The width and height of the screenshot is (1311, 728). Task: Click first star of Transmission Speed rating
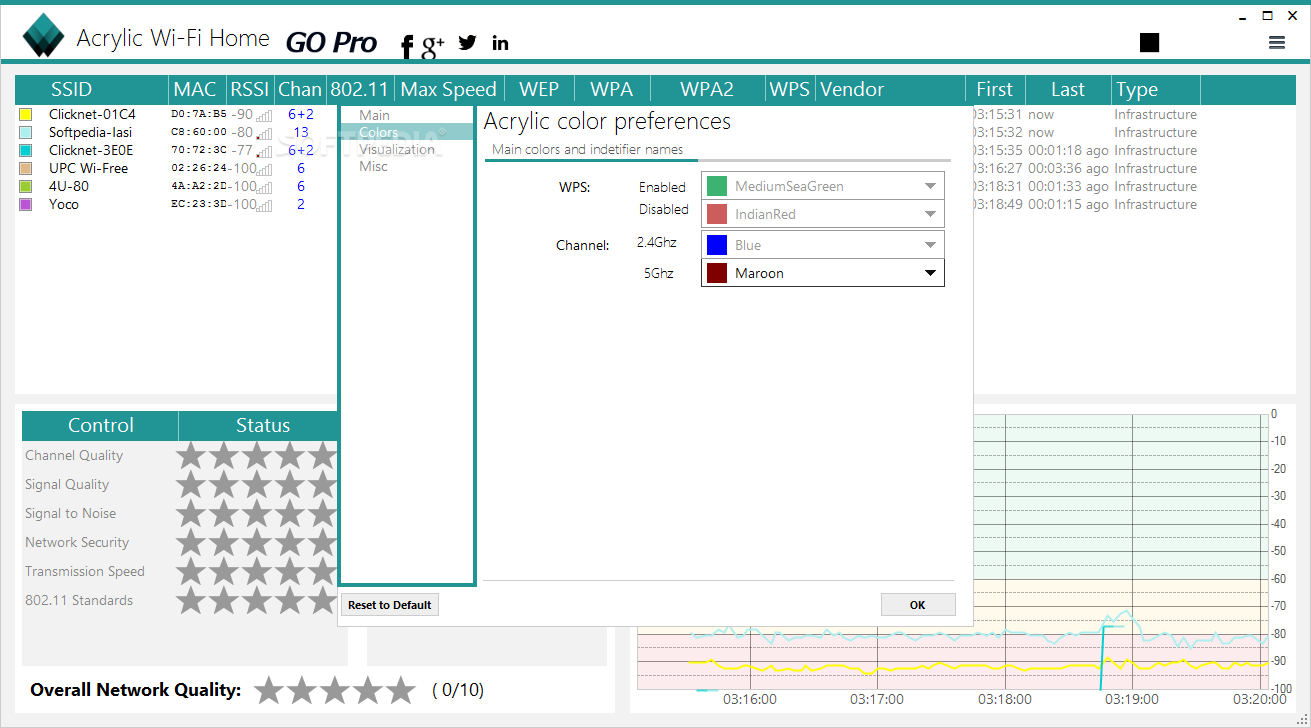191,571
